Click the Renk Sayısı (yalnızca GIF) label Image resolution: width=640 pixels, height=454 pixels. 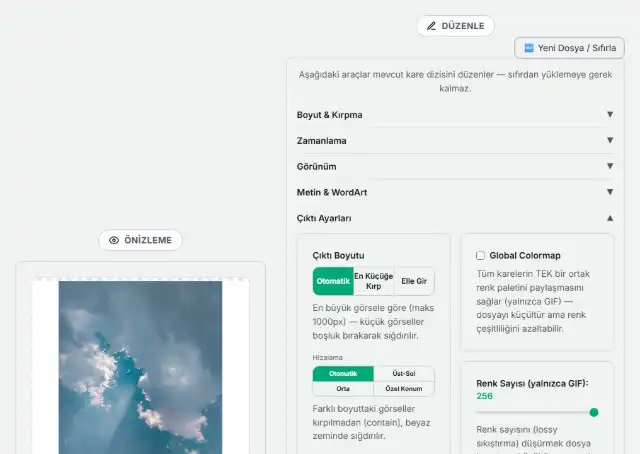(532, 383)
